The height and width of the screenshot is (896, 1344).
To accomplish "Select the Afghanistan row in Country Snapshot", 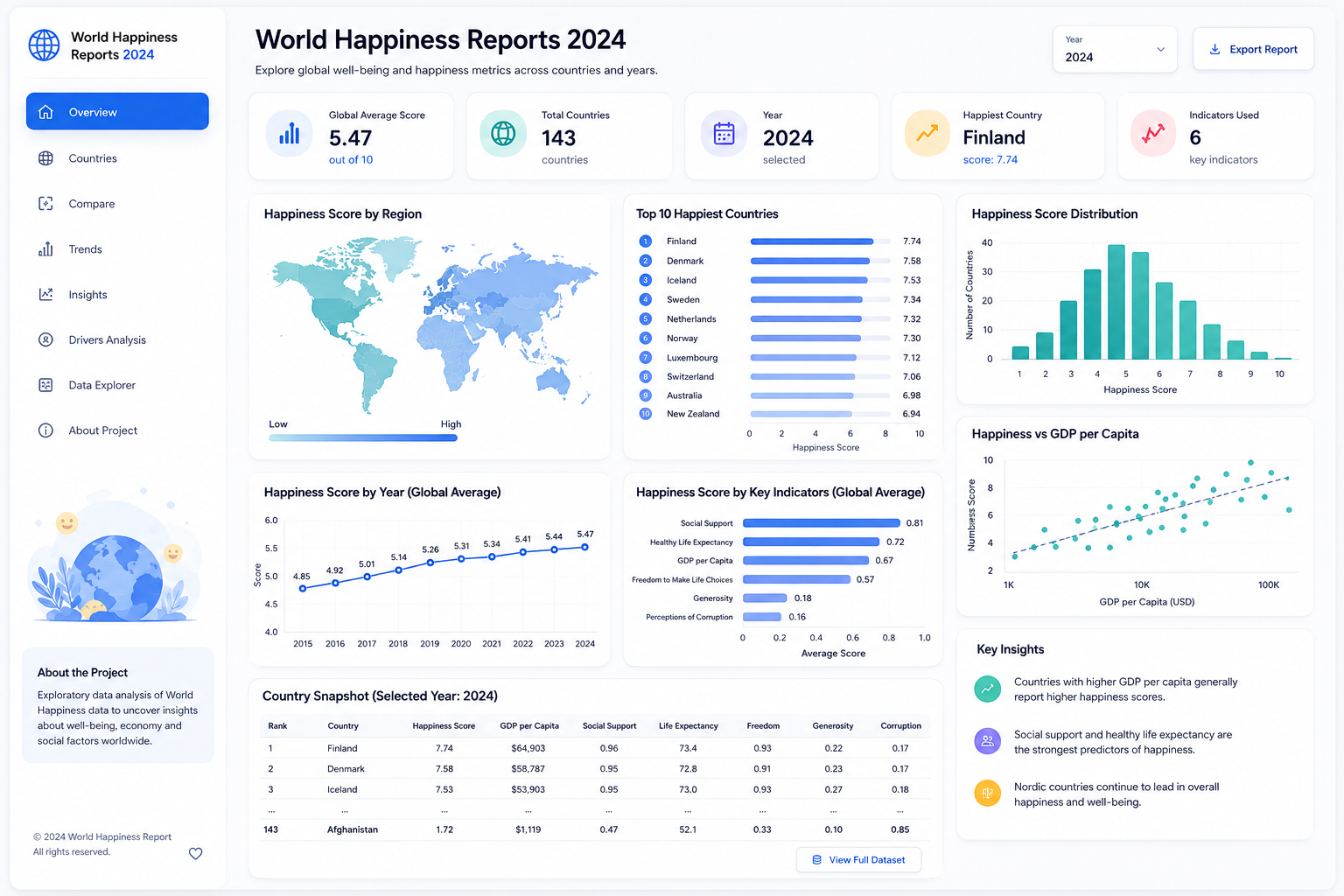I will pos(594,829).
